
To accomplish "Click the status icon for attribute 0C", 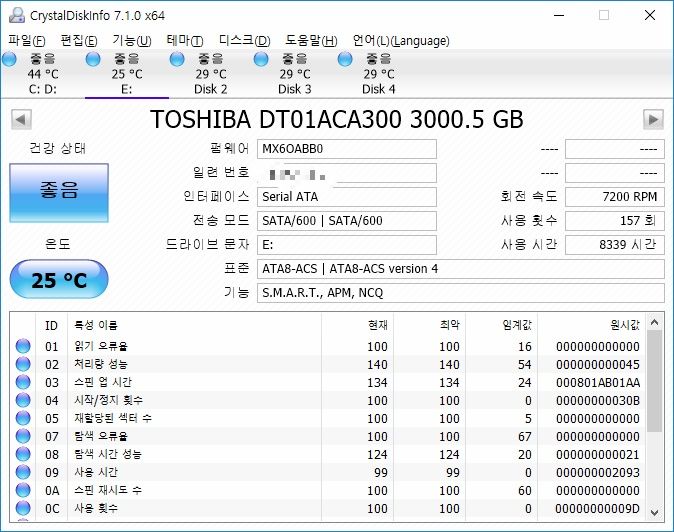I will (23, 508).
